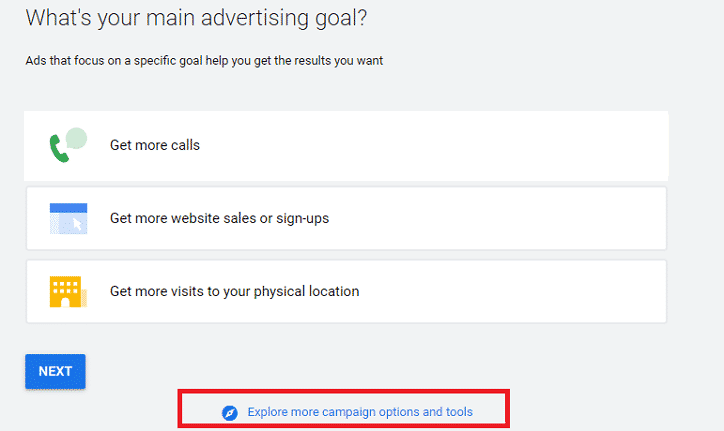This screenshot has width=724, height=431.
Task: Click the blue title bar of the website icon
Action: pos(68,206)
